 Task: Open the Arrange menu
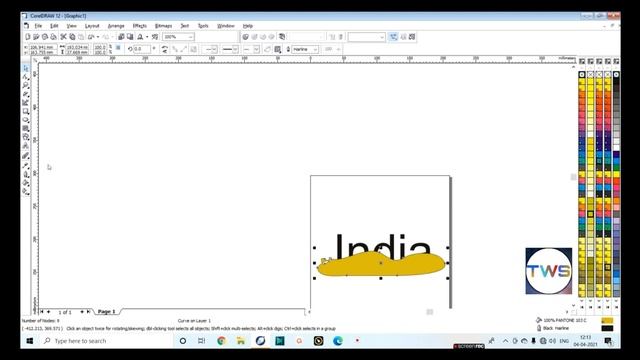click(116, 26)
